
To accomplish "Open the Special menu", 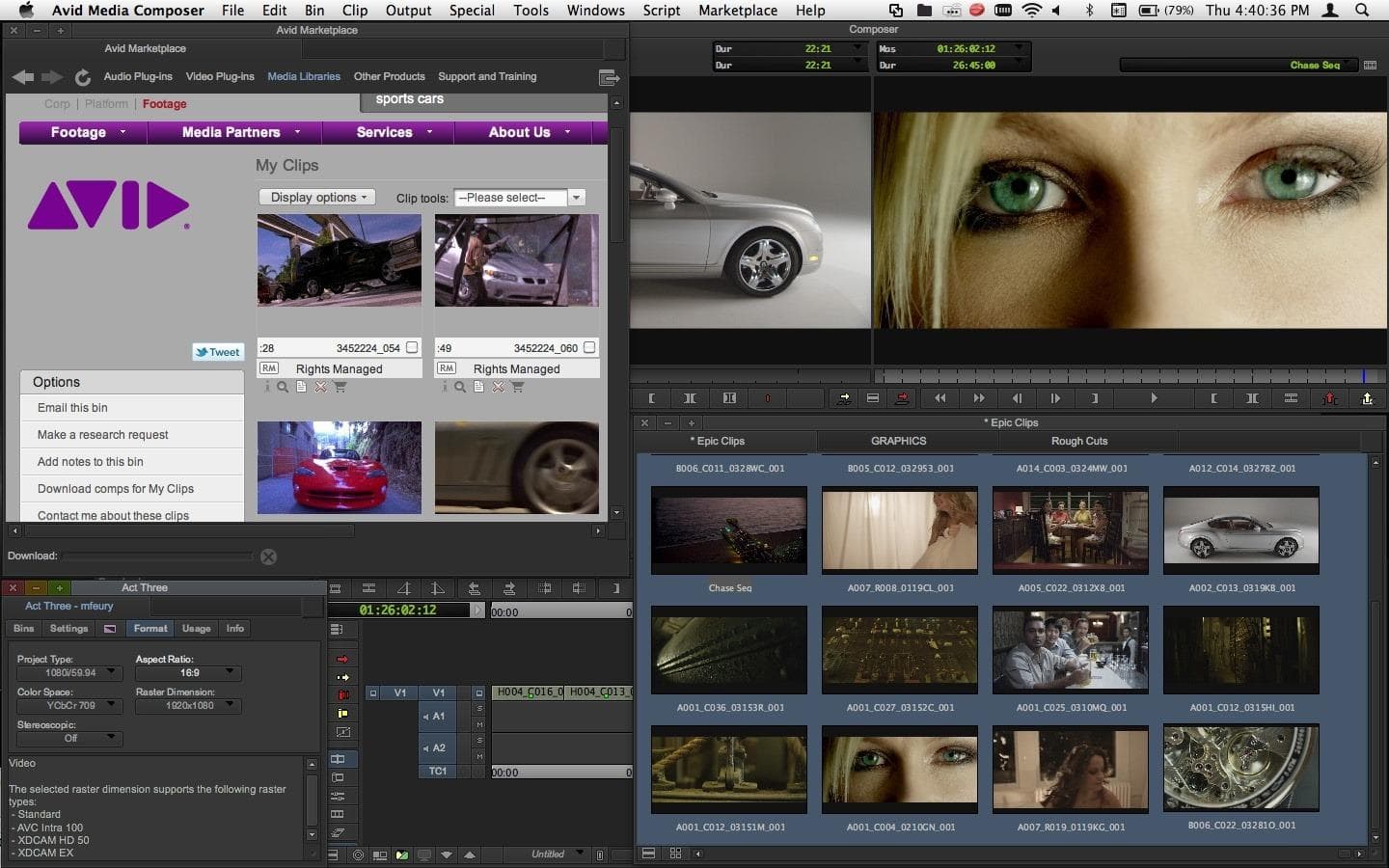I will [472, 11].
